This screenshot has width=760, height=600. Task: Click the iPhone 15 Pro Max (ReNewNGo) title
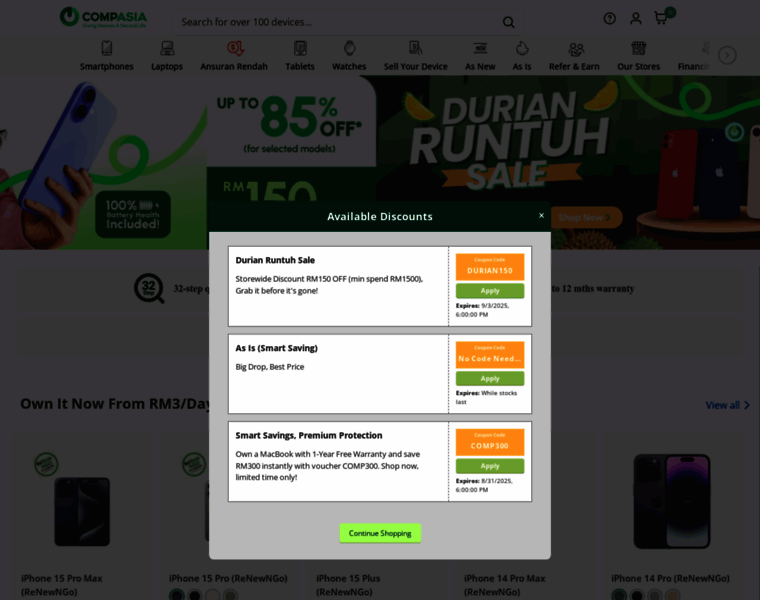coord(62,585)
